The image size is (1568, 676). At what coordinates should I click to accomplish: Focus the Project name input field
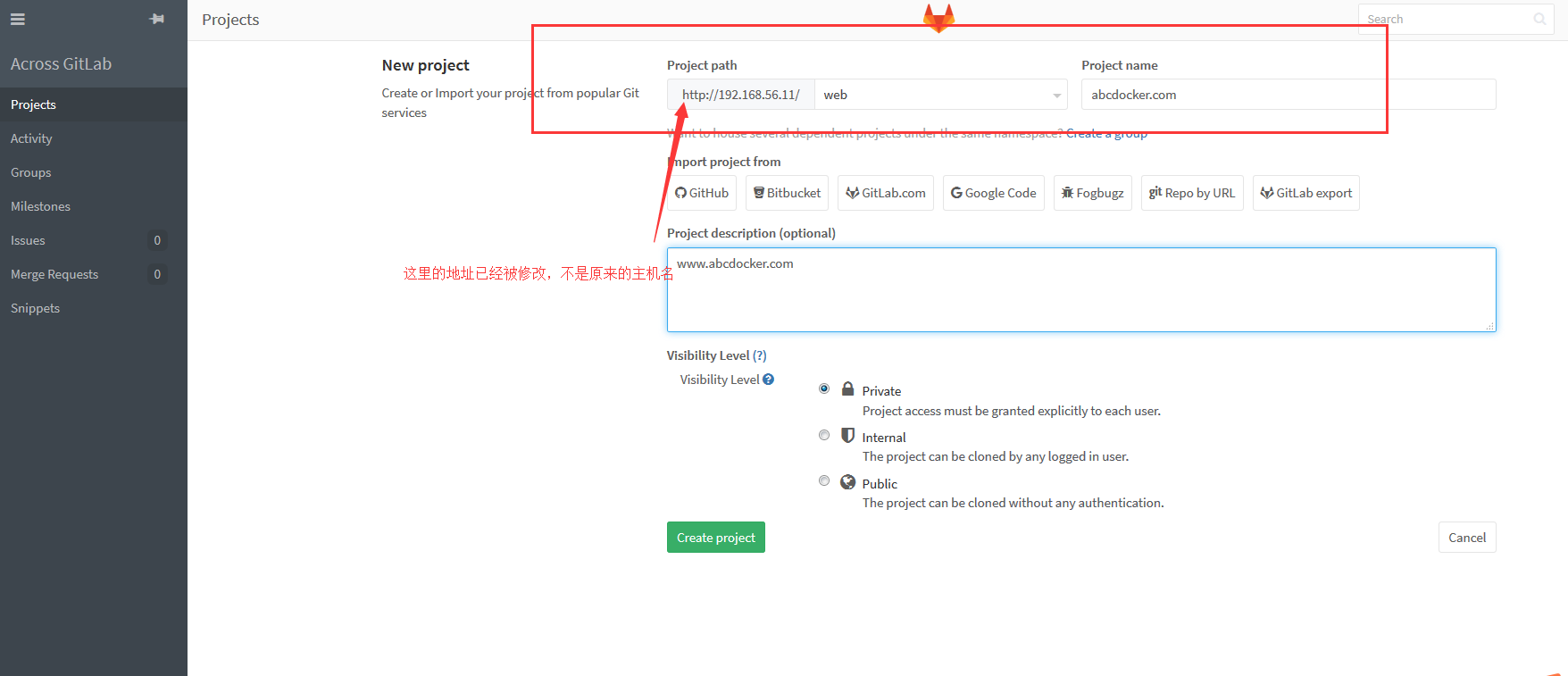tap(1289, 95)
